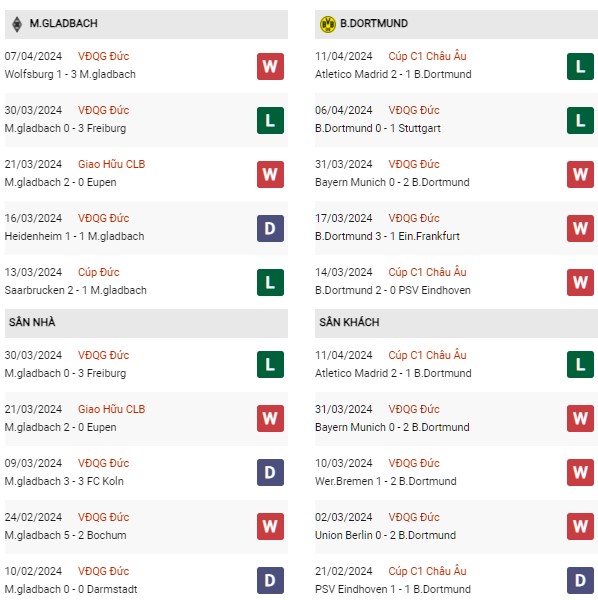Select the Sân Khách section header
This screenshot has width=598, height=600.
click(x=456, y=323)
